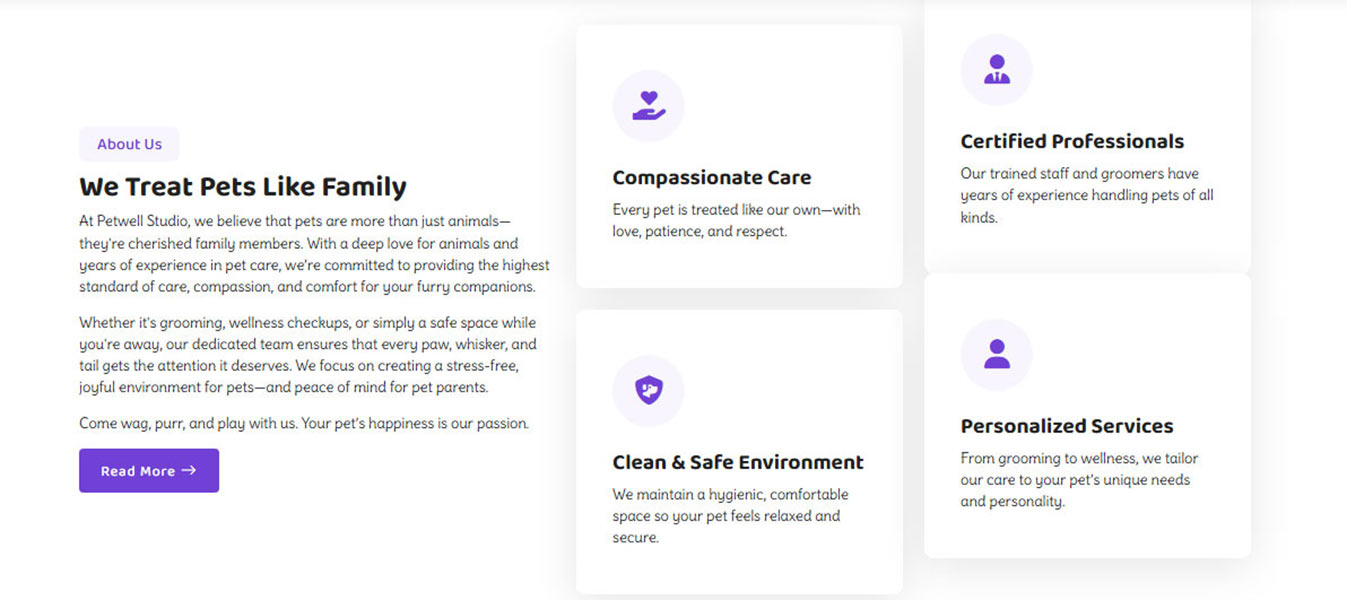
Task: Click the Personalized Services title
Action: coord(1067,427)
